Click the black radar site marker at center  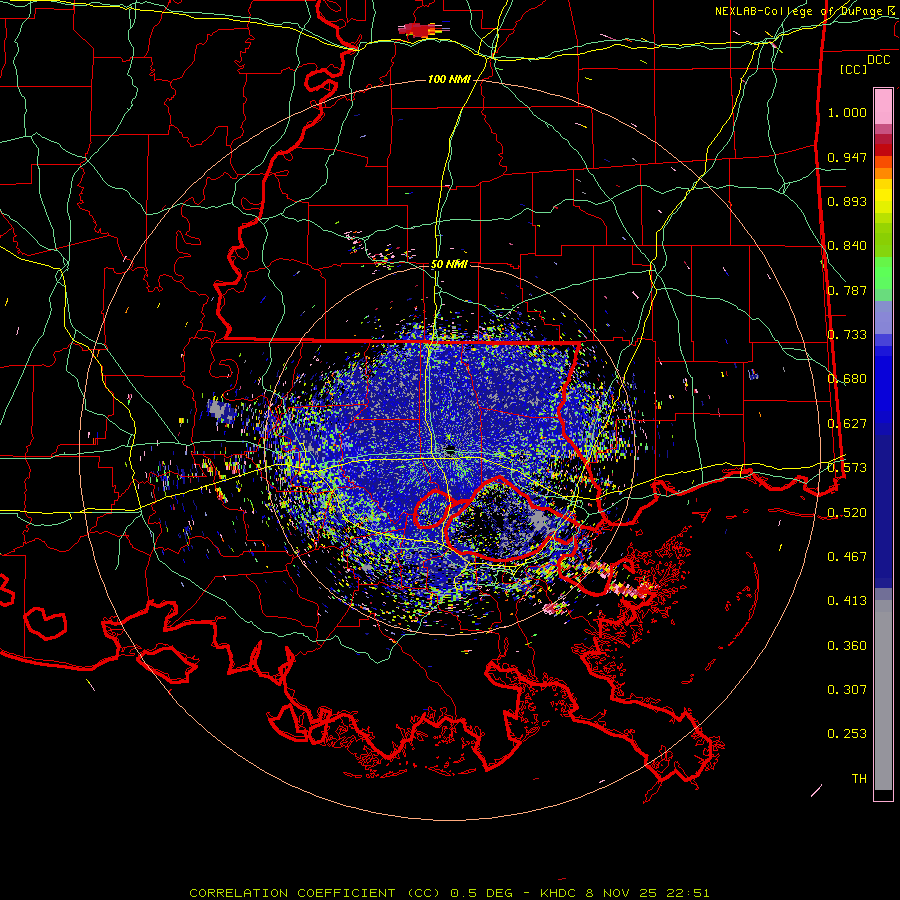[x=451, y=448]
